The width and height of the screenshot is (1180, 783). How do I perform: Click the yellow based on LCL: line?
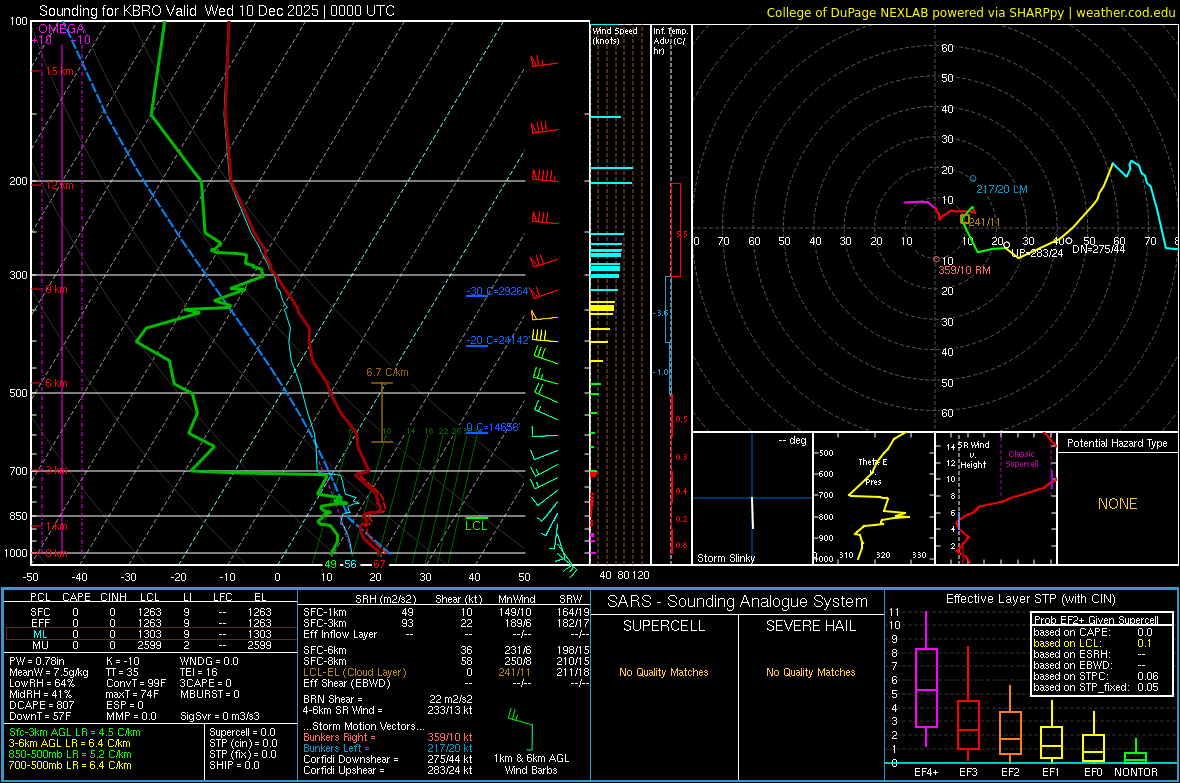click(x=1093, y=643)
